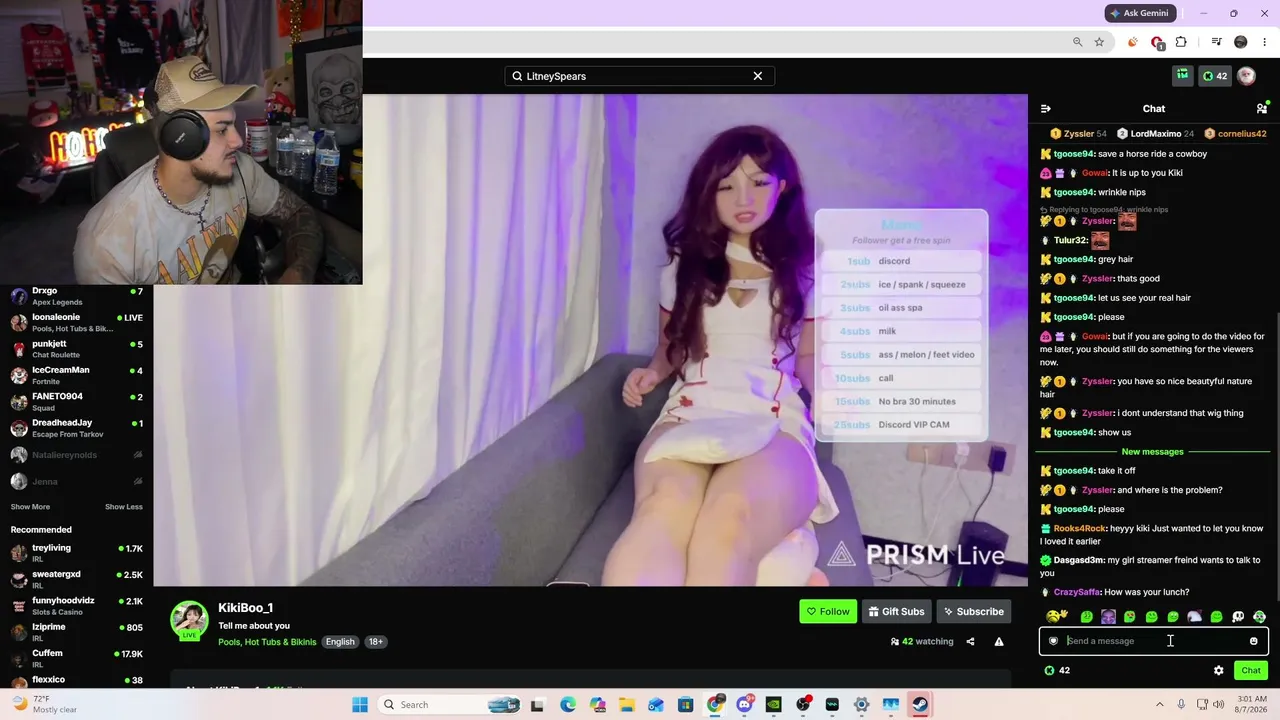Show hidden system tray icons

tap(1160, 705)
